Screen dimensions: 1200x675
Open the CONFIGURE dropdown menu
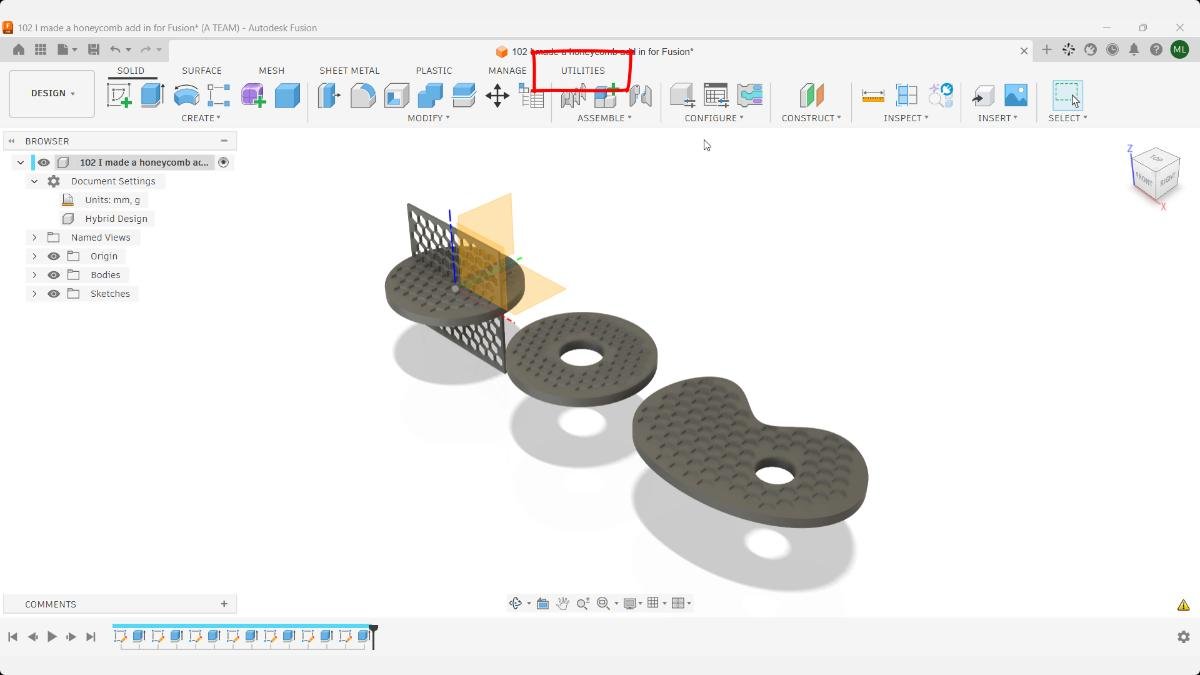714,118
